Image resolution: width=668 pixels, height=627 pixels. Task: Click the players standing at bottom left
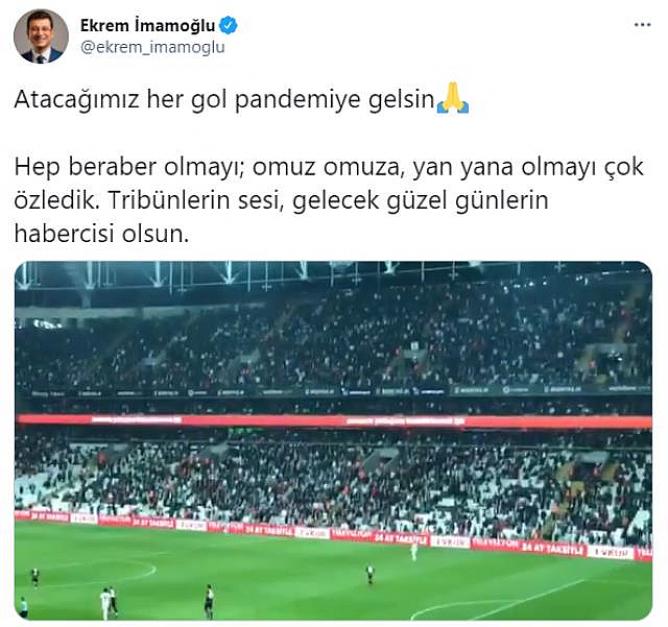click(x=108, y=603)
